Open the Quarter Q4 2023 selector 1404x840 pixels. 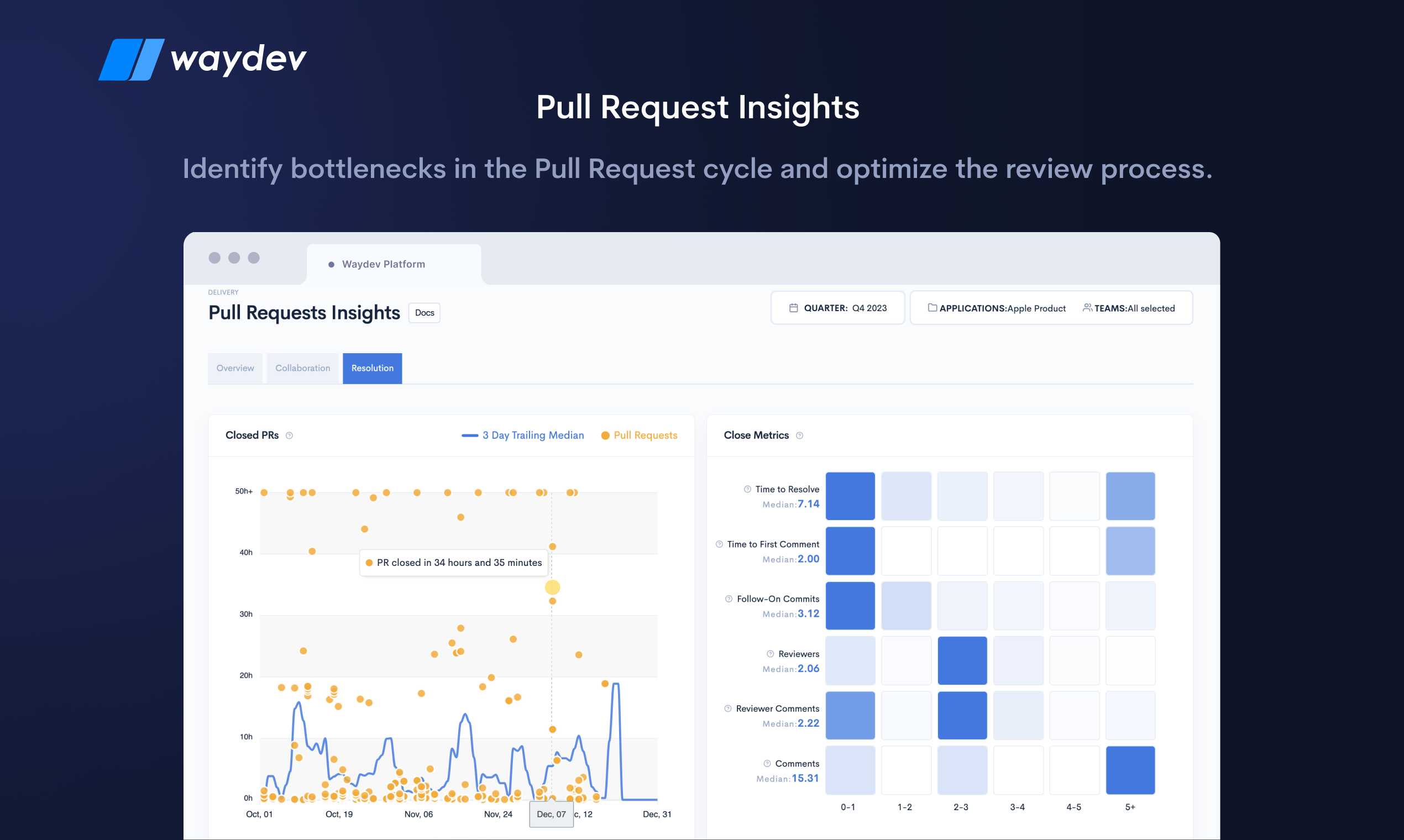point(837,308)
